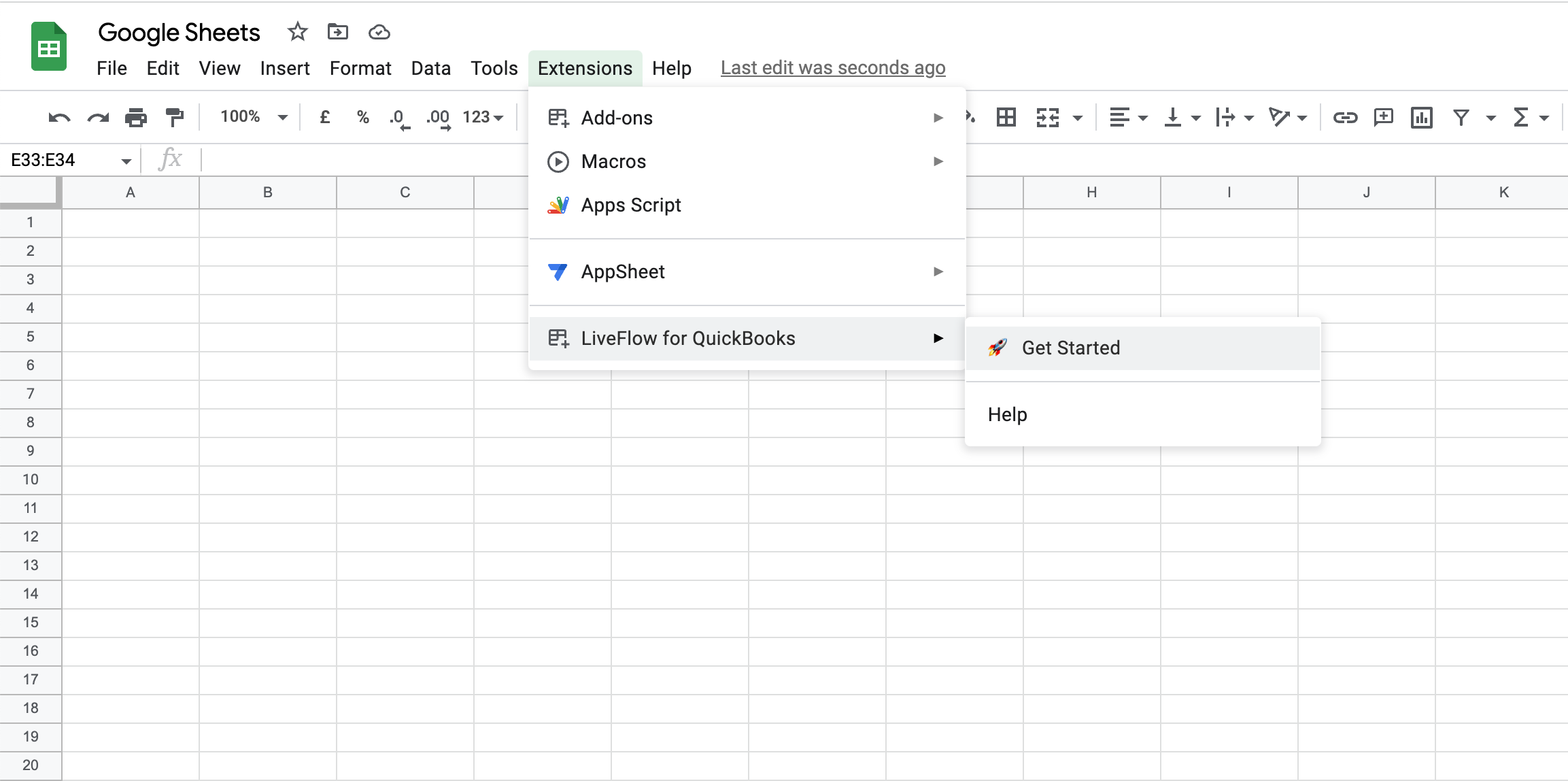Select LiveFlow for QuickBooks entry
1568x781 pixels.
click(x=747, y=338)
